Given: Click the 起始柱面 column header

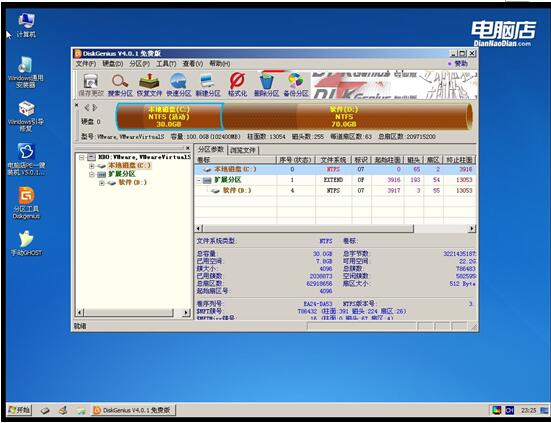Looking at the screenshot, I should click(388, 160).
